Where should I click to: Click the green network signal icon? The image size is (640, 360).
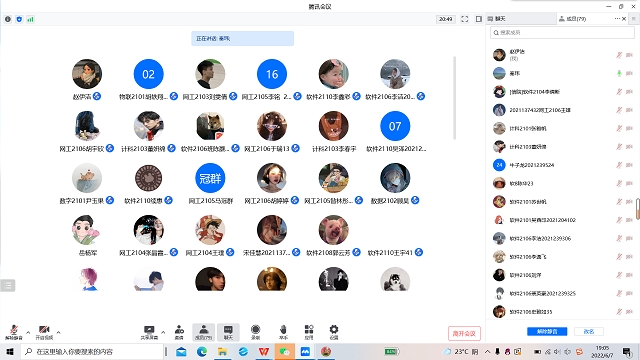31,19
